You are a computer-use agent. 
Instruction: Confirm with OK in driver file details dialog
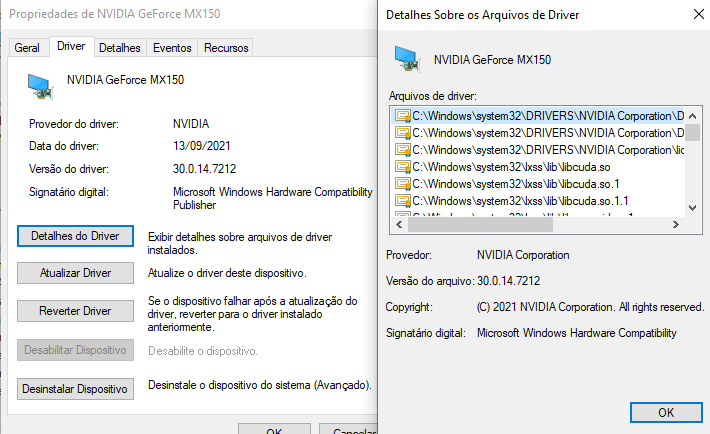[666, 413]
